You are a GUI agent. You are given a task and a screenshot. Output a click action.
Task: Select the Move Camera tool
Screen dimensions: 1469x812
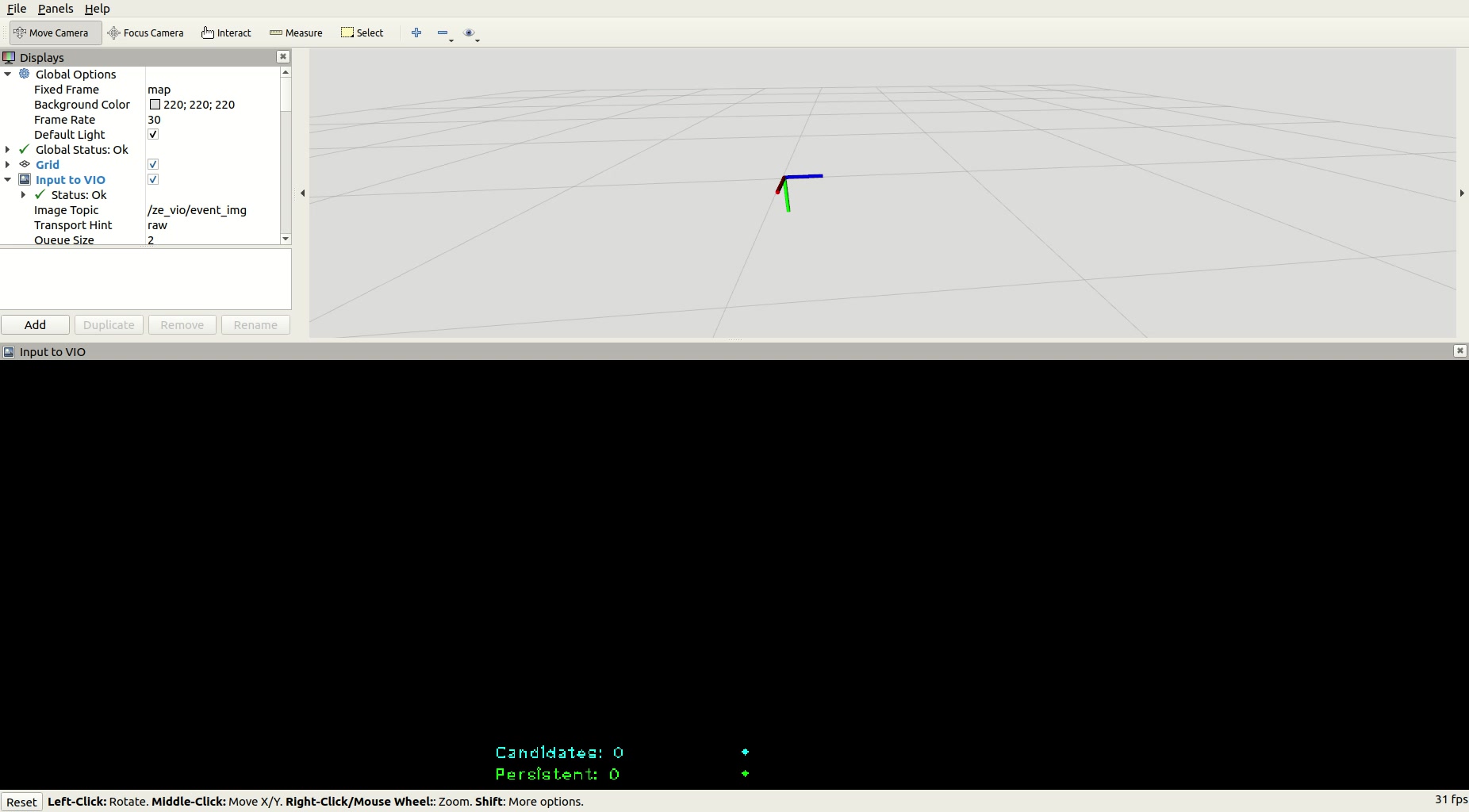(x=52, y=33)
